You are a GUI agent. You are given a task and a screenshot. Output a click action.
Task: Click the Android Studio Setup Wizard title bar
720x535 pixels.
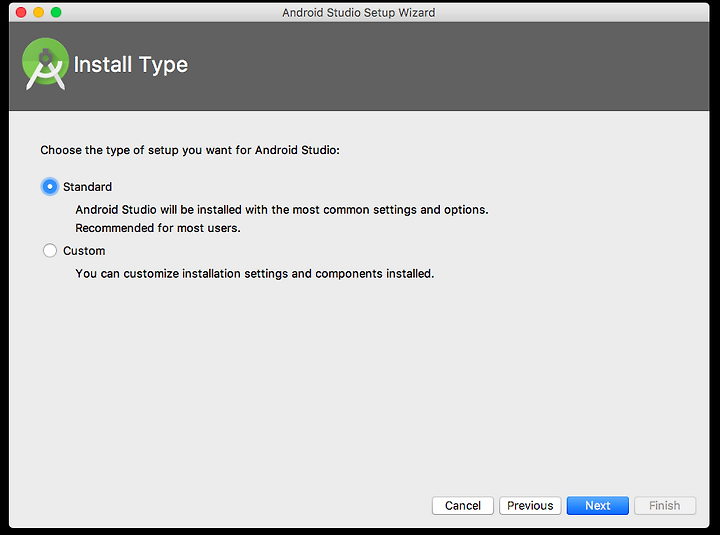(x=359, y=12)
